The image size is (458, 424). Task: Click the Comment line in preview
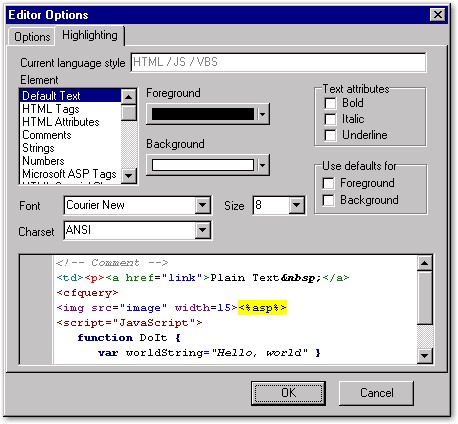point(112,263)
